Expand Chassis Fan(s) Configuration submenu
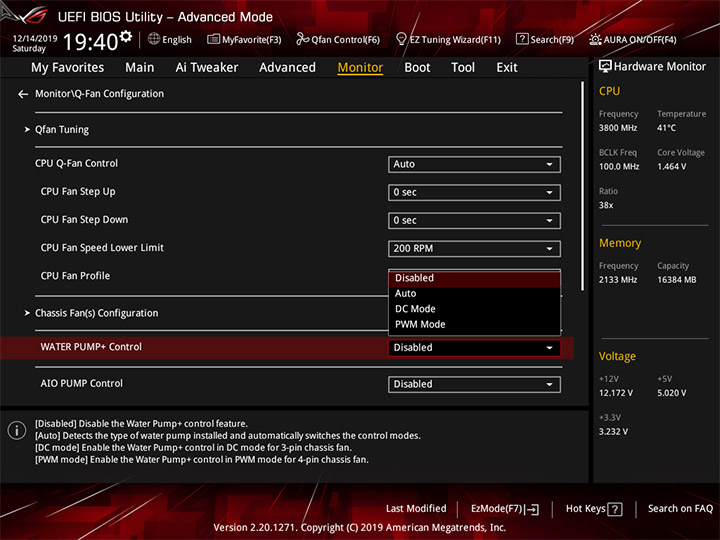720x540 pixels. 96,313
